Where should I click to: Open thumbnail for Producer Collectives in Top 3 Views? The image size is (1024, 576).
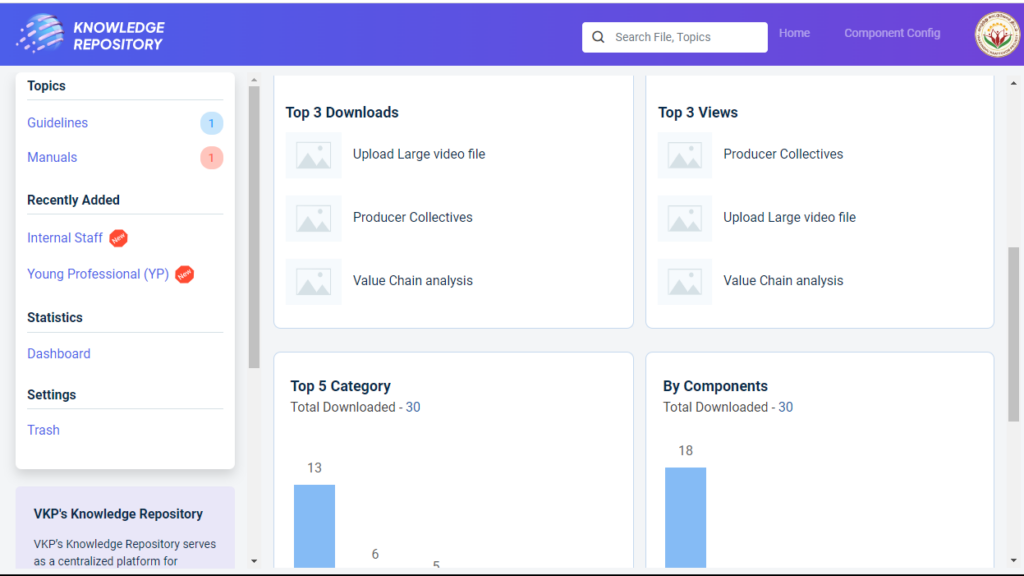[684, 155]
